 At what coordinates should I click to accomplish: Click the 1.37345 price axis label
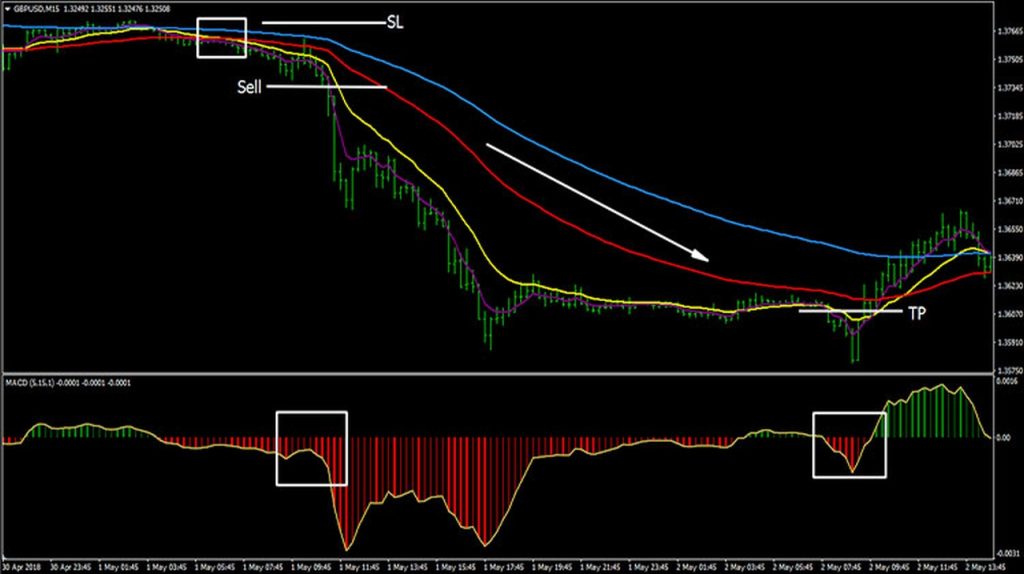1009,88
